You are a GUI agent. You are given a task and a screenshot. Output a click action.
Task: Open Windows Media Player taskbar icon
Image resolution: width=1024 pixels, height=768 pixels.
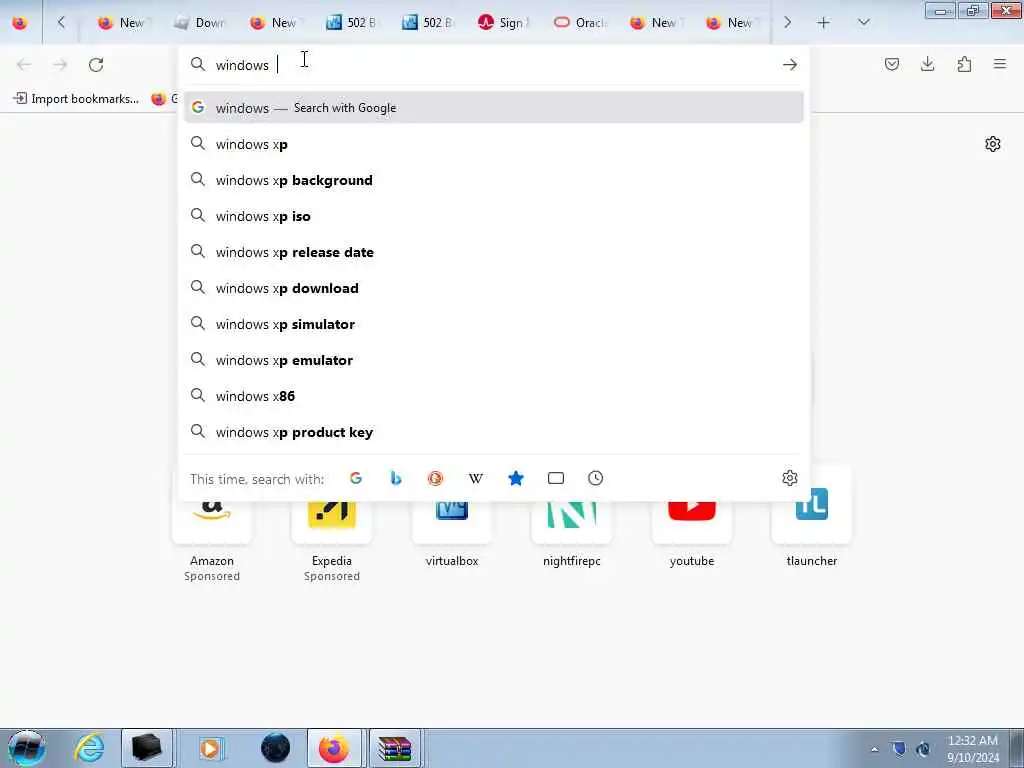coord(210,748)
